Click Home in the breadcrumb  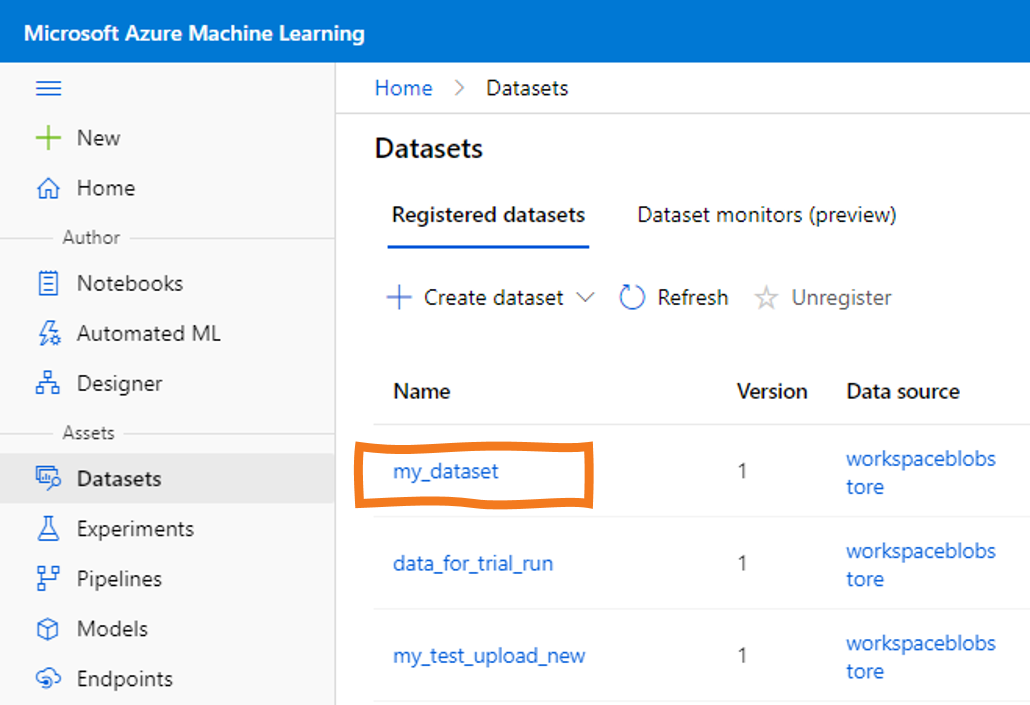click(403, 88)
